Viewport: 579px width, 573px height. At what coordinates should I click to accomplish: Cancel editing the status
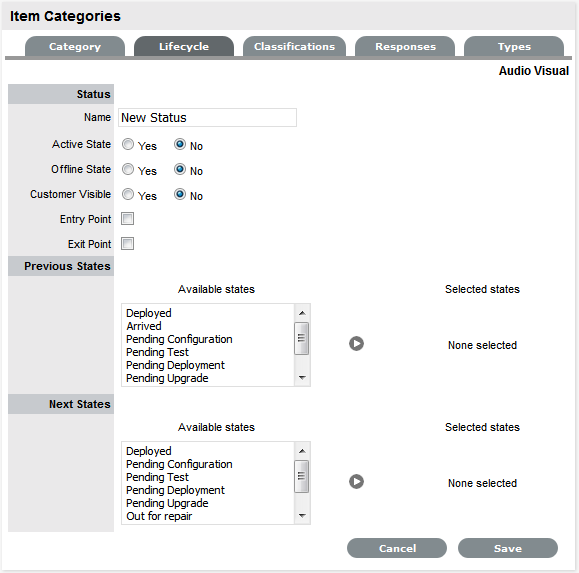(397, 548)
